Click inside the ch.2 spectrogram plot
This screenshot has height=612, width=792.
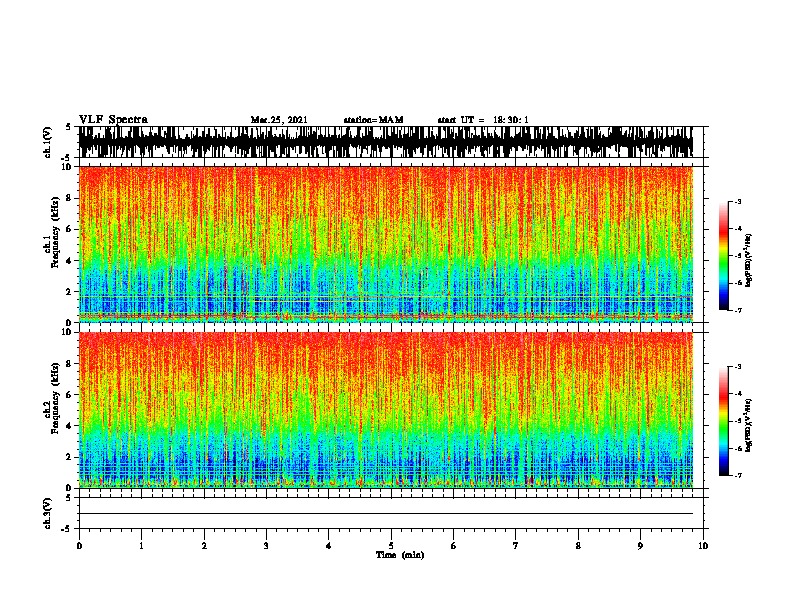pyautogui.click(x=385, y=410)
